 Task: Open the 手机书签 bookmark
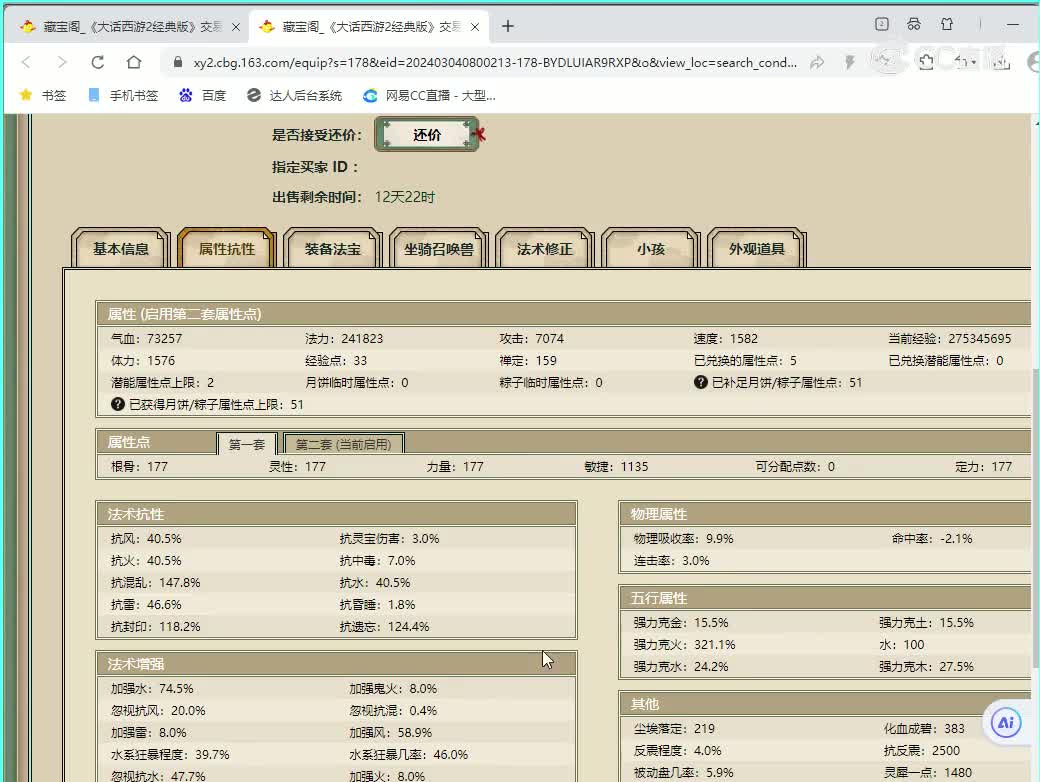tap(123, 96)
